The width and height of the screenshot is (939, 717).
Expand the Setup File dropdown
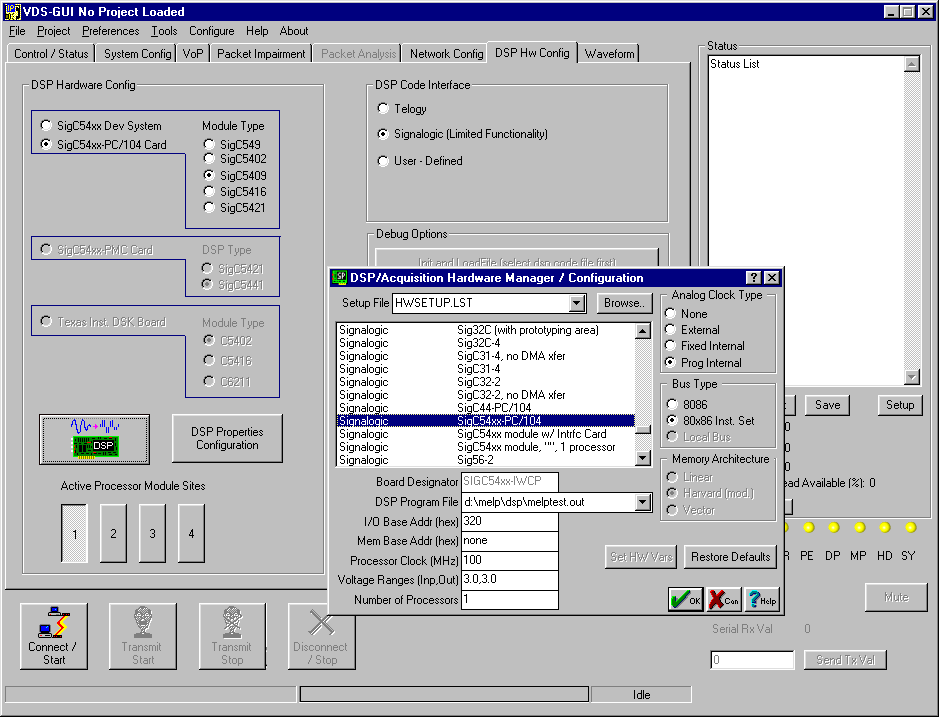point(576,303)
